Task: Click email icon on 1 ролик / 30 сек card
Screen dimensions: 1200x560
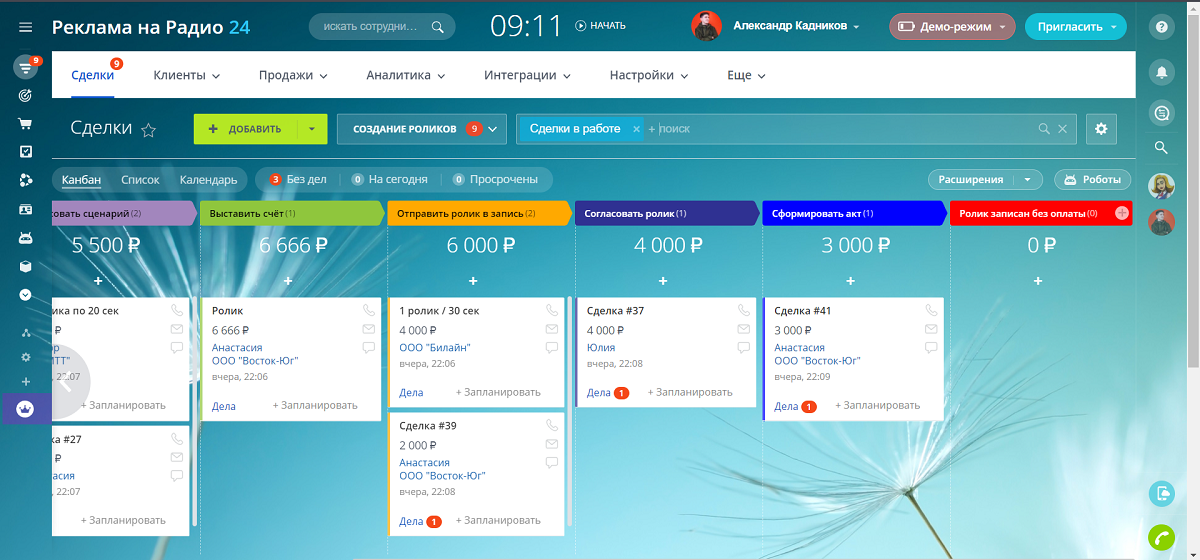Action: (551, 329)
